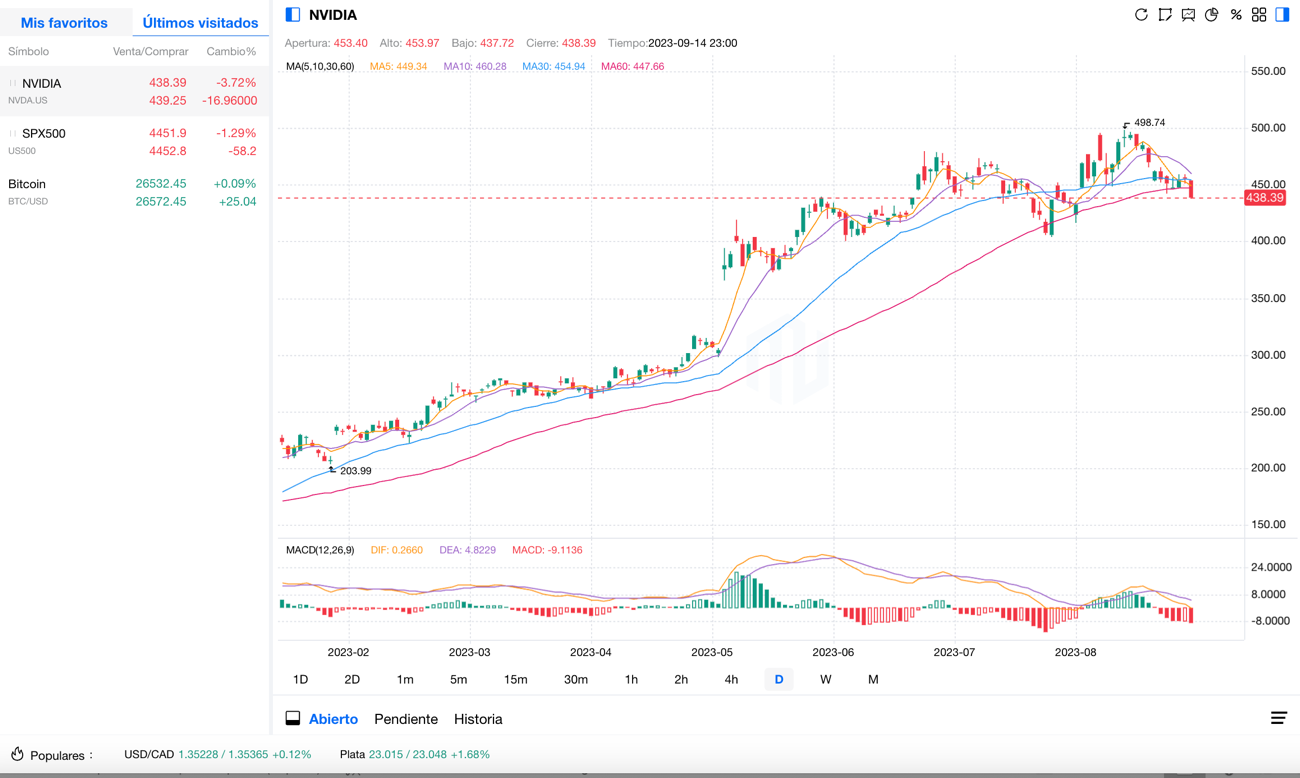Screen dimensions: 1300x778
Task: Toggle left sidebar icon beside NVIDIA title
Action: (293, 15)
